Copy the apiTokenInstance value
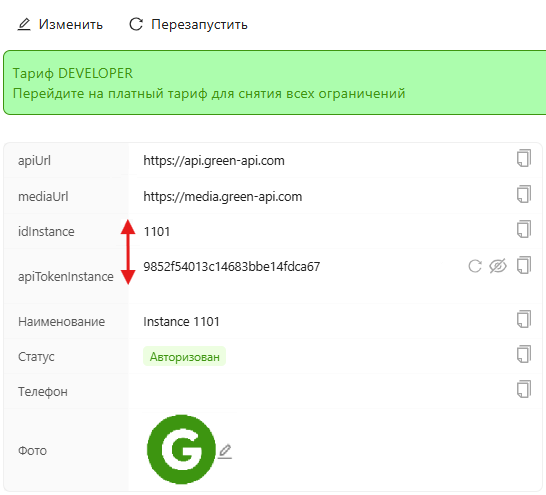Screen dimensions: 546x495 524,266
